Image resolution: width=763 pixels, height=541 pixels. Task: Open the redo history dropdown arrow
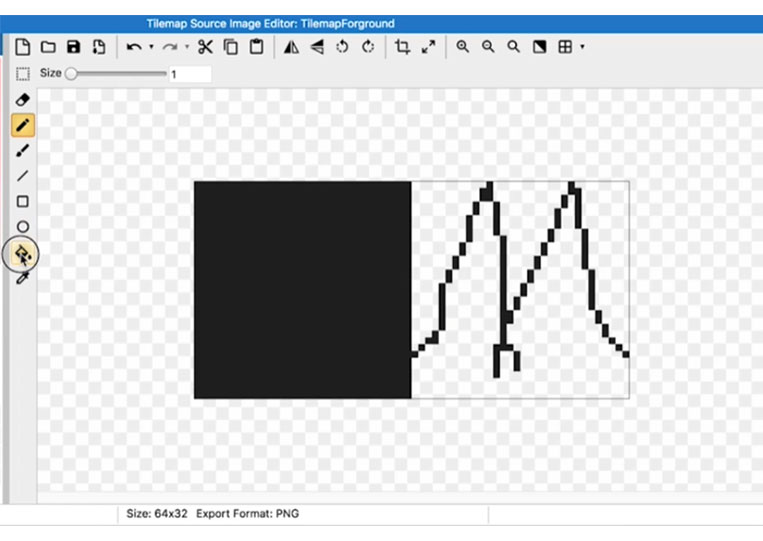[x=187, y=47]
